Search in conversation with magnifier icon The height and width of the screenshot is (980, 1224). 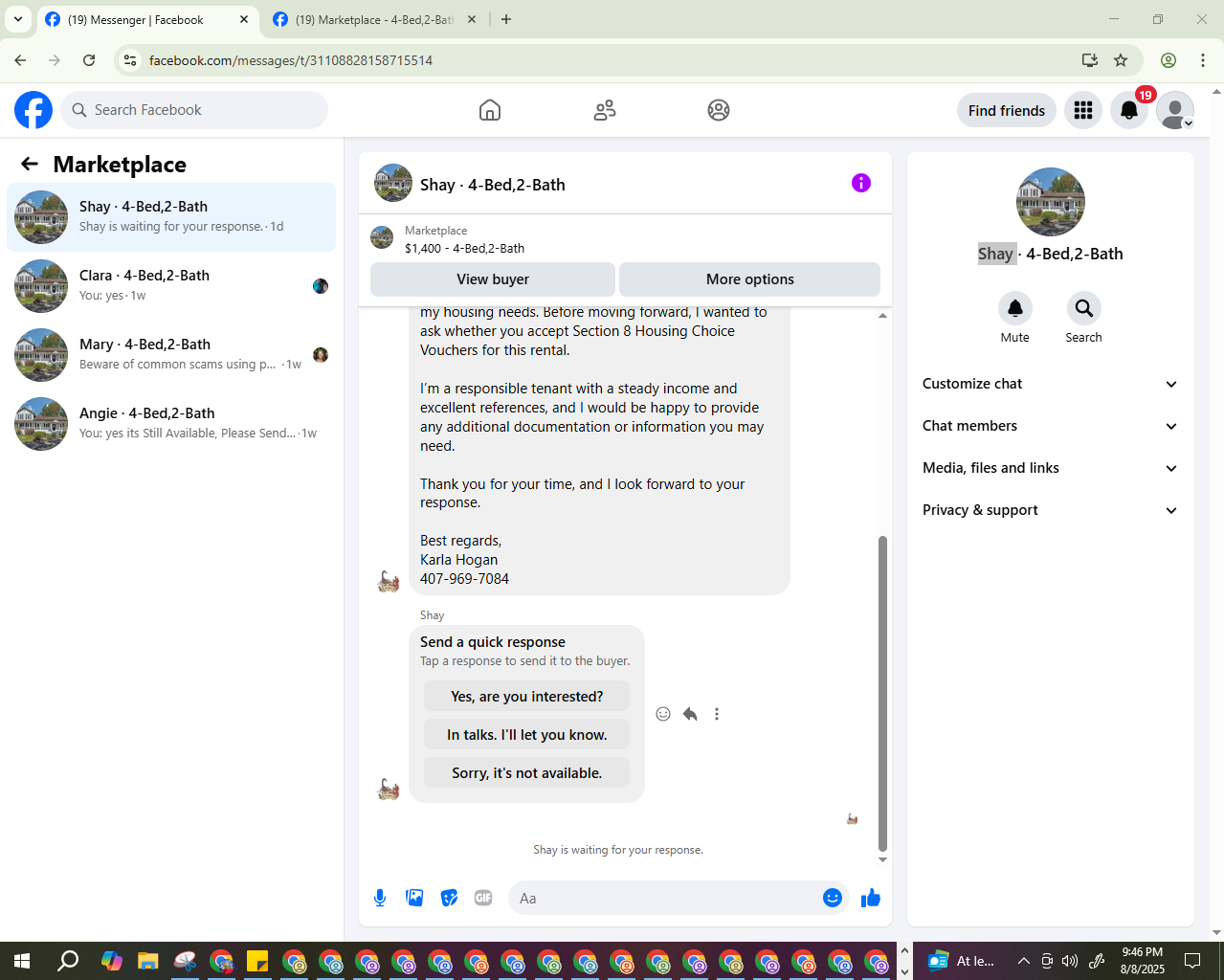(x=1084, y=308)
